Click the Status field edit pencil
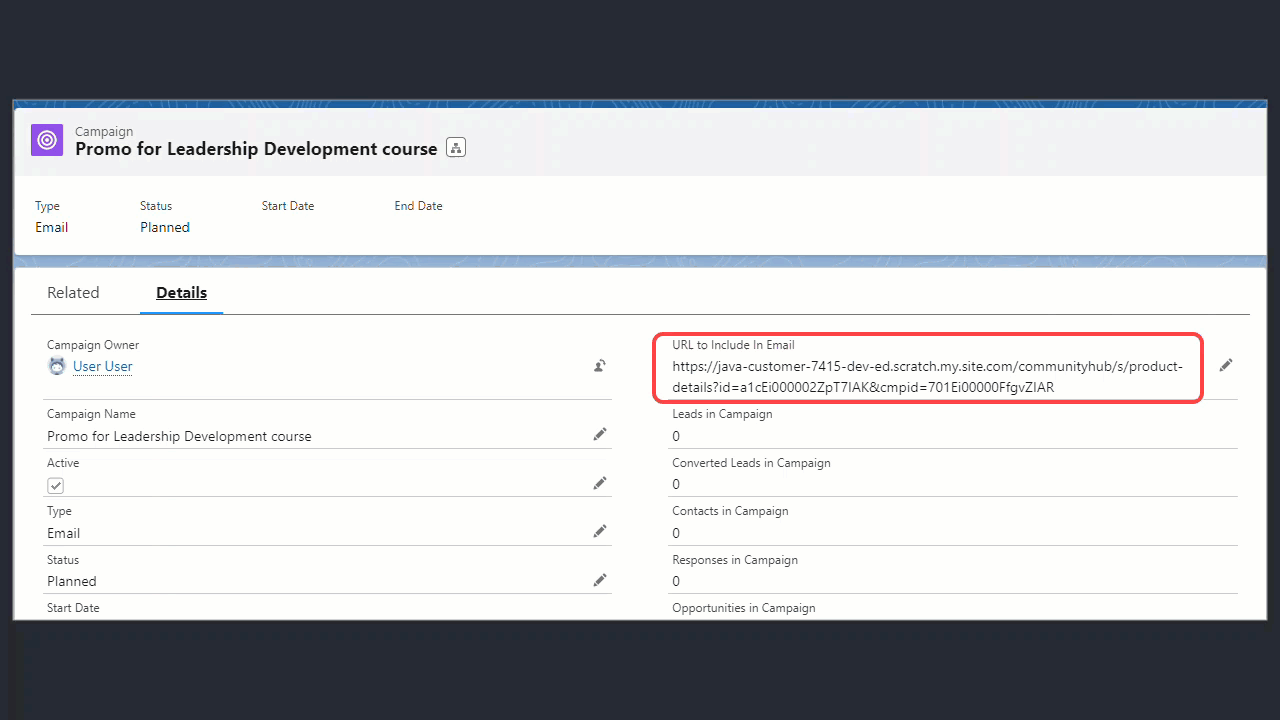 pos(599,580)
